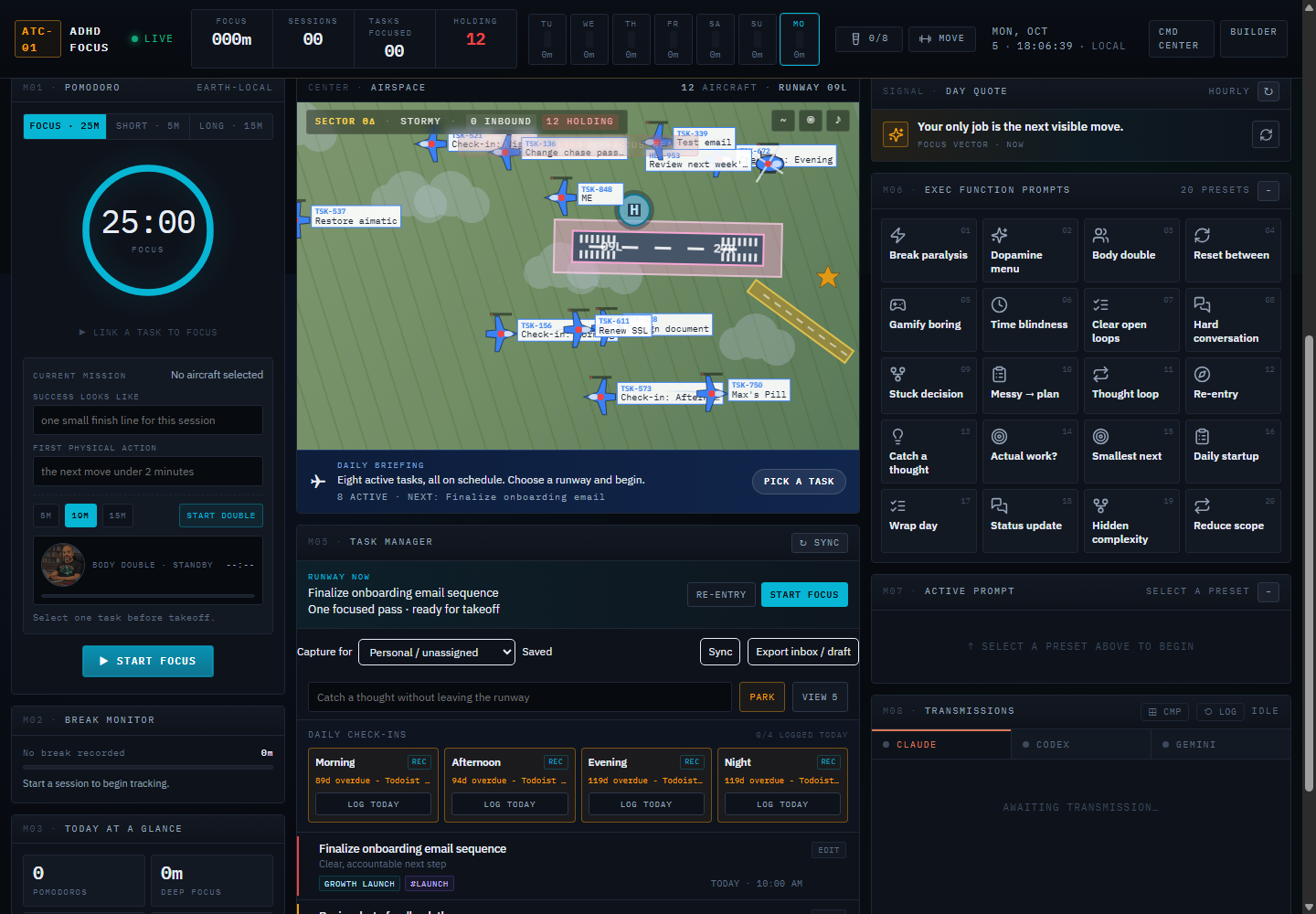This screenshot has width=1316, height=914.
Task: Open the Capture for project dropdown
Action: (x=437, y=653)
